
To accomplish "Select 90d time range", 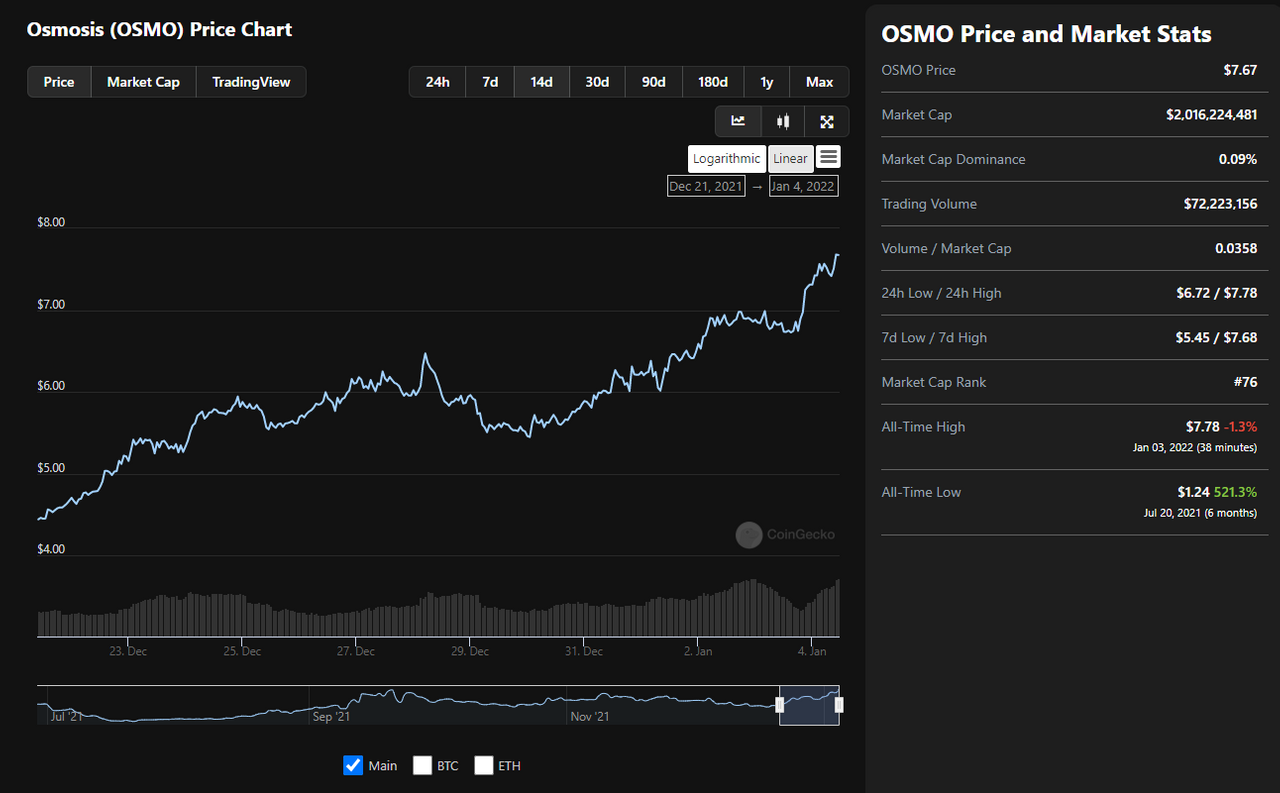I will click(x=654, y=82).
